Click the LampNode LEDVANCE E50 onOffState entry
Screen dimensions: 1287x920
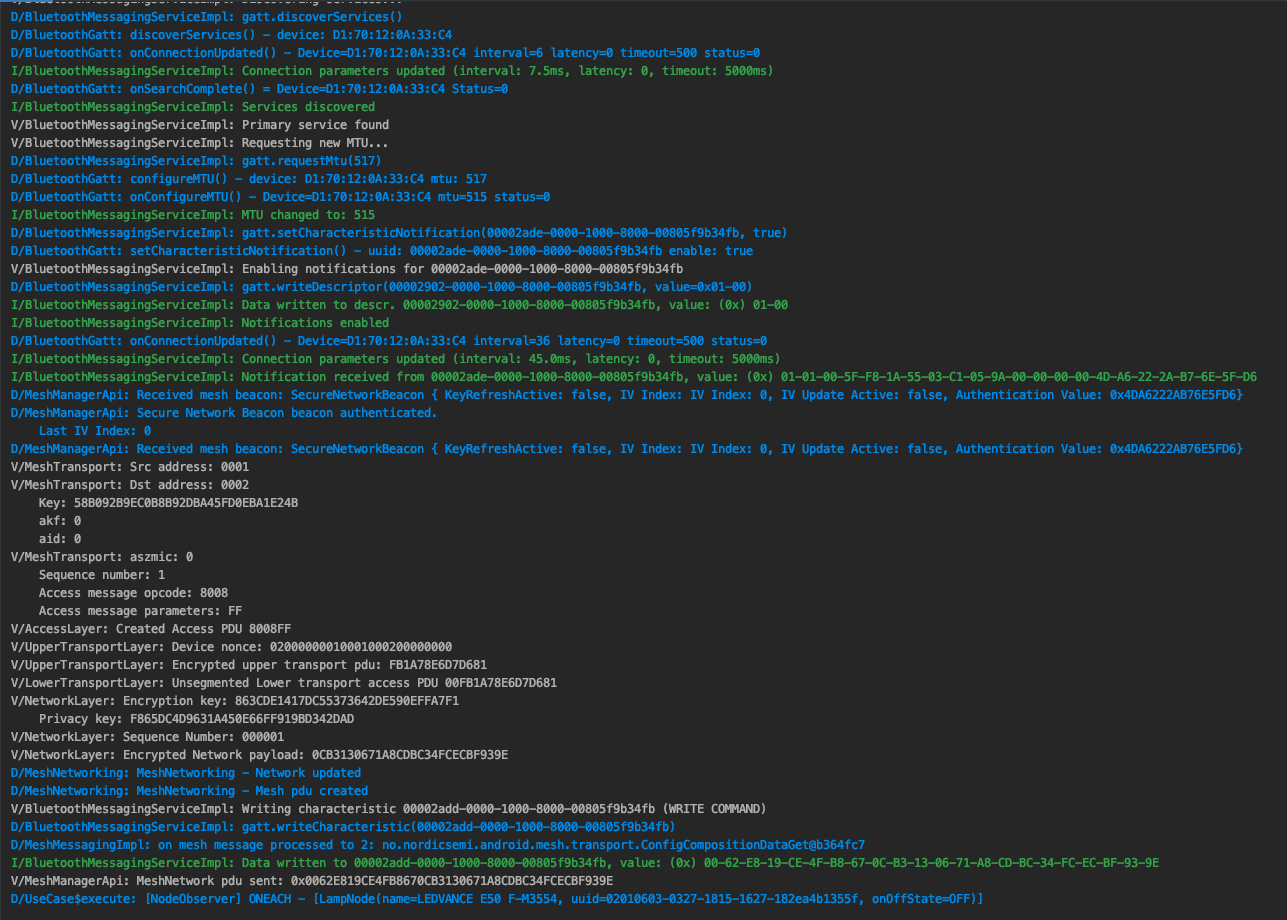pyautogui.click(x=400, y=898)
